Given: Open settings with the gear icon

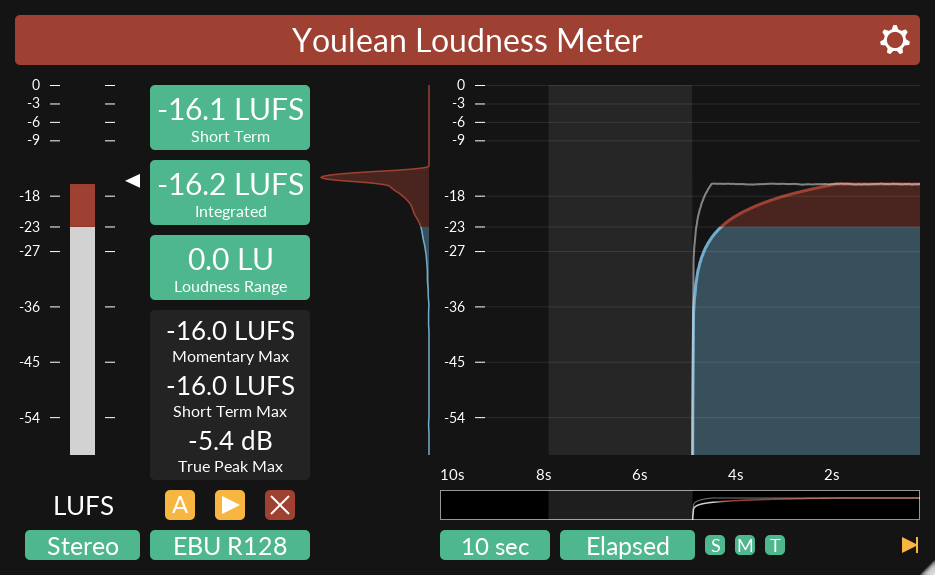Looking at the screenshot, I should [894, 40].
